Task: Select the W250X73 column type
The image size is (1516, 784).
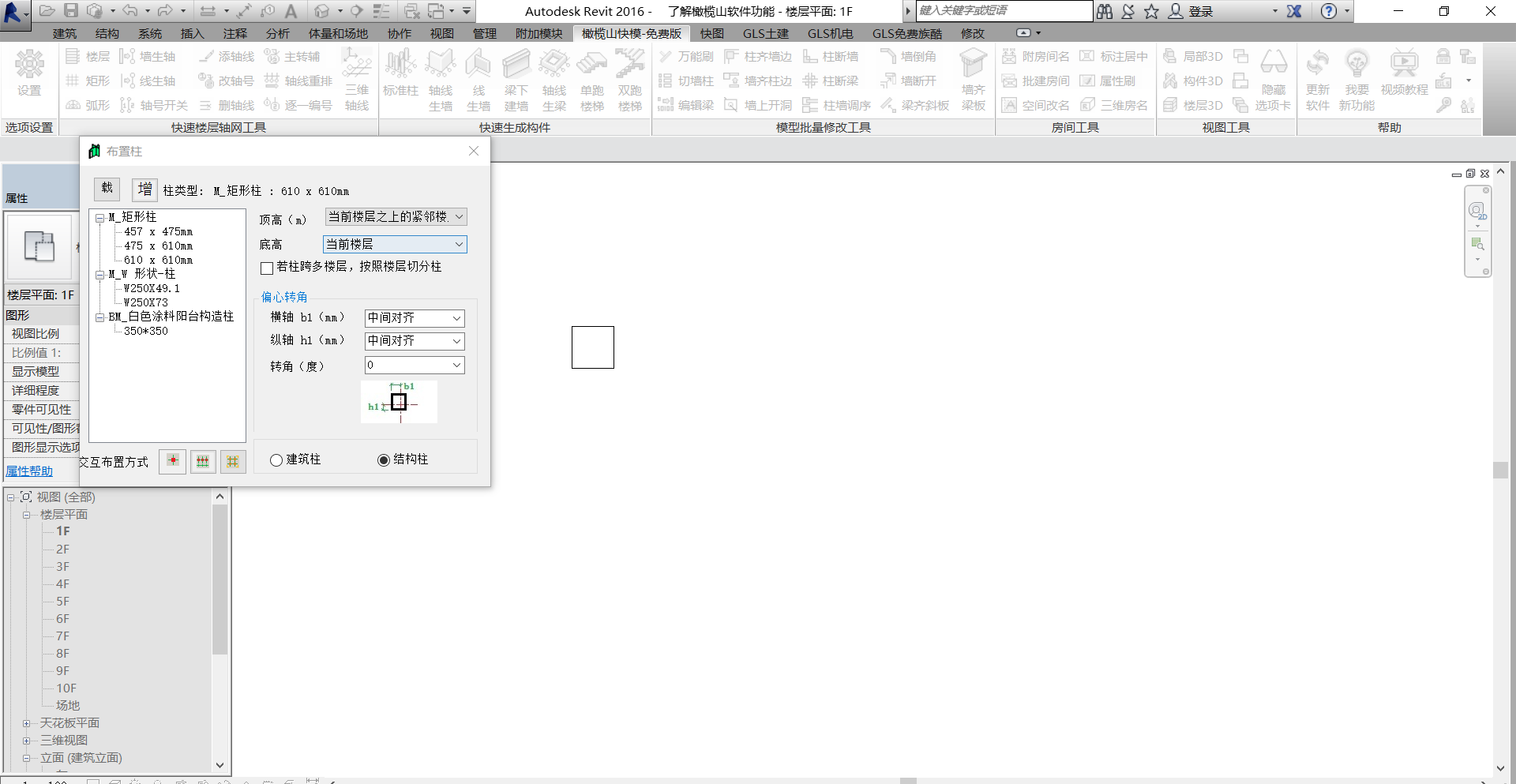Action: pos(146,303)
